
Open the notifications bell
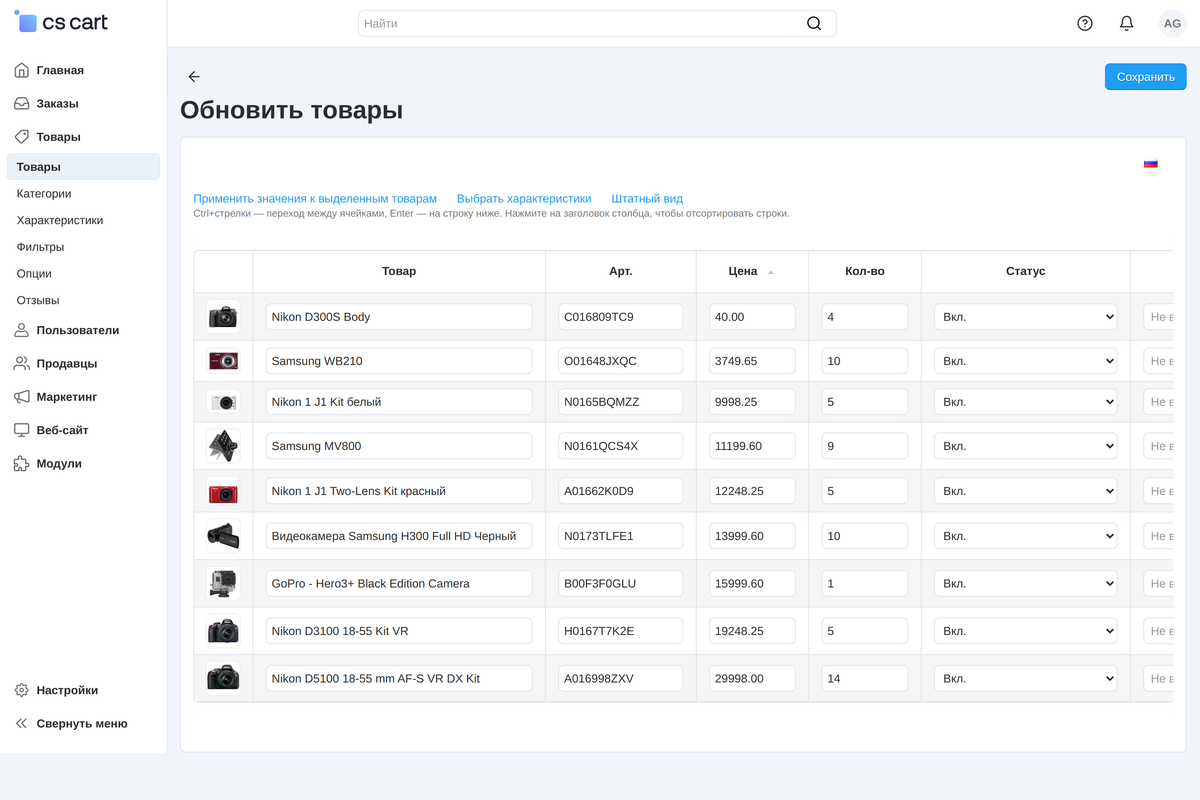pyautogui.click(x=1127, y=23)
